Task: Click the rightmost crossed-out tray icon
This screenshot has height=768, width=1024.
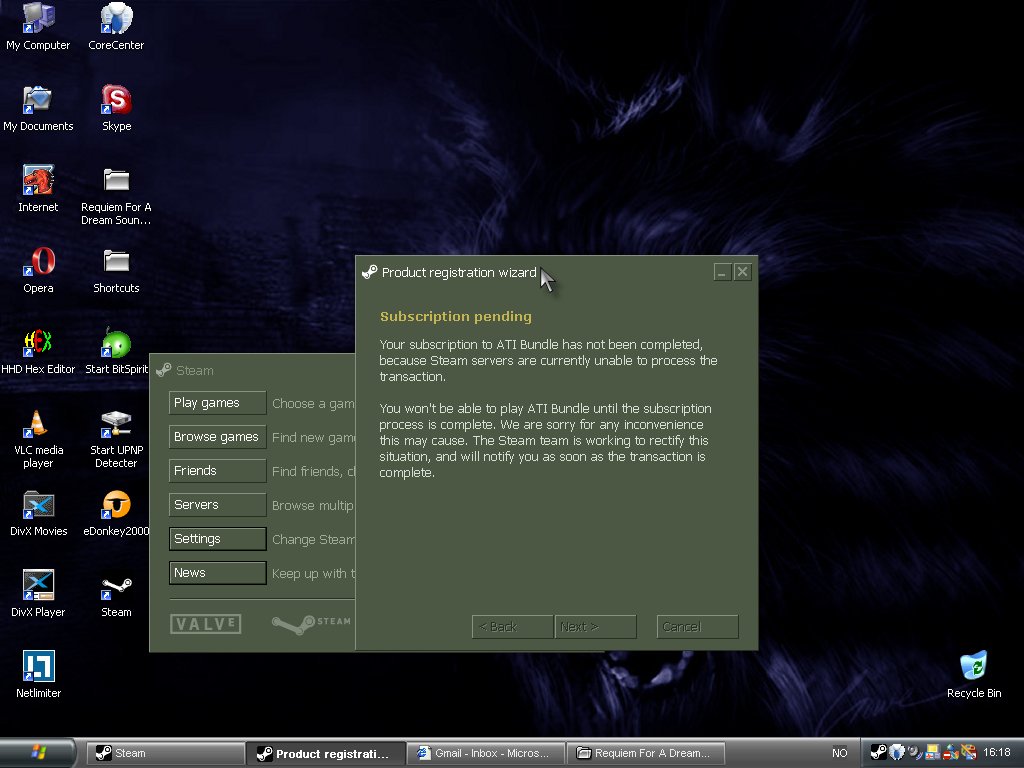Action: pos(969,752)
